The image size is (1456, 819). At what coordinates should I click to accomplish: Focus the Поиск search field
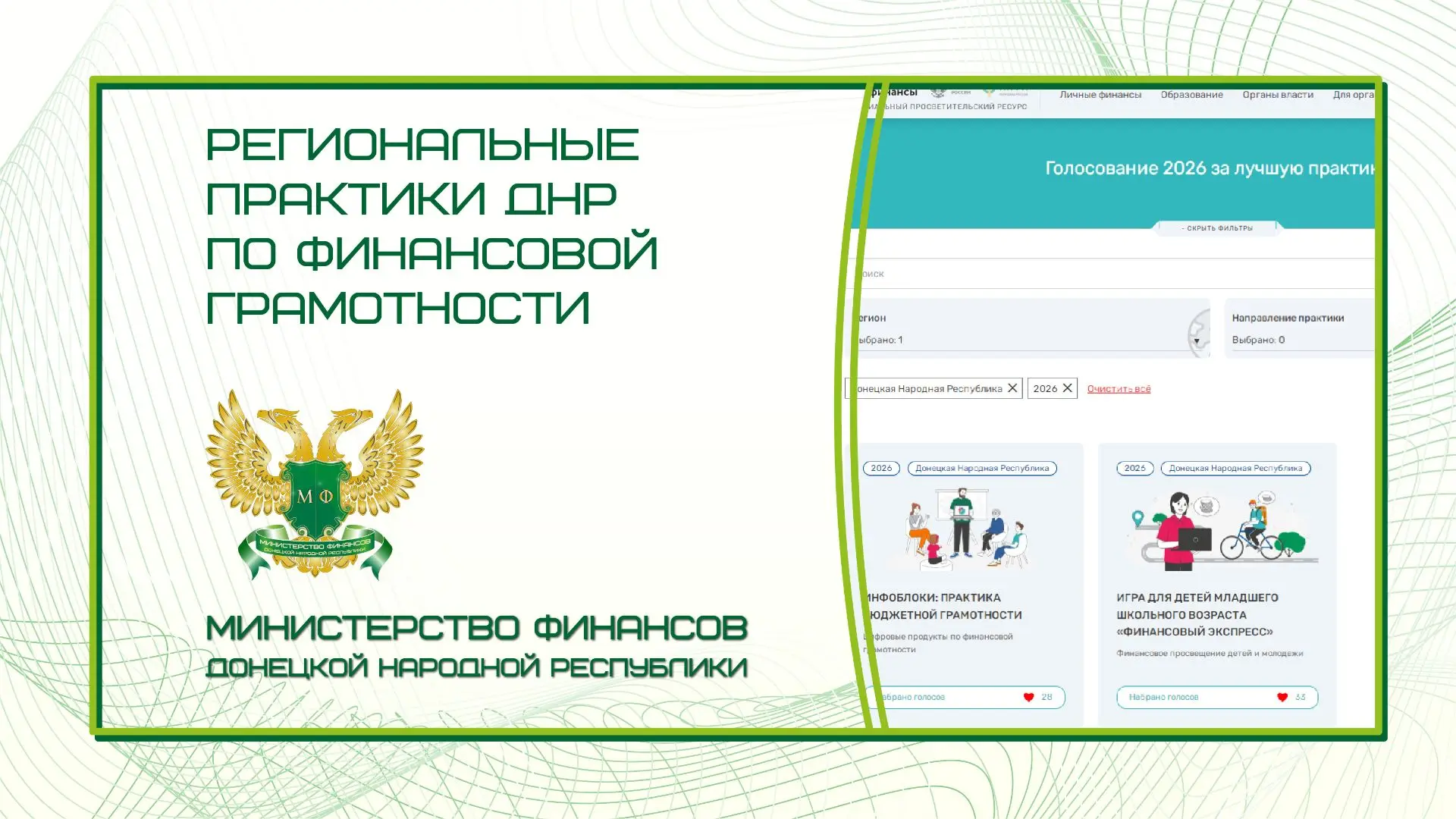click(x=1115, y=274)
